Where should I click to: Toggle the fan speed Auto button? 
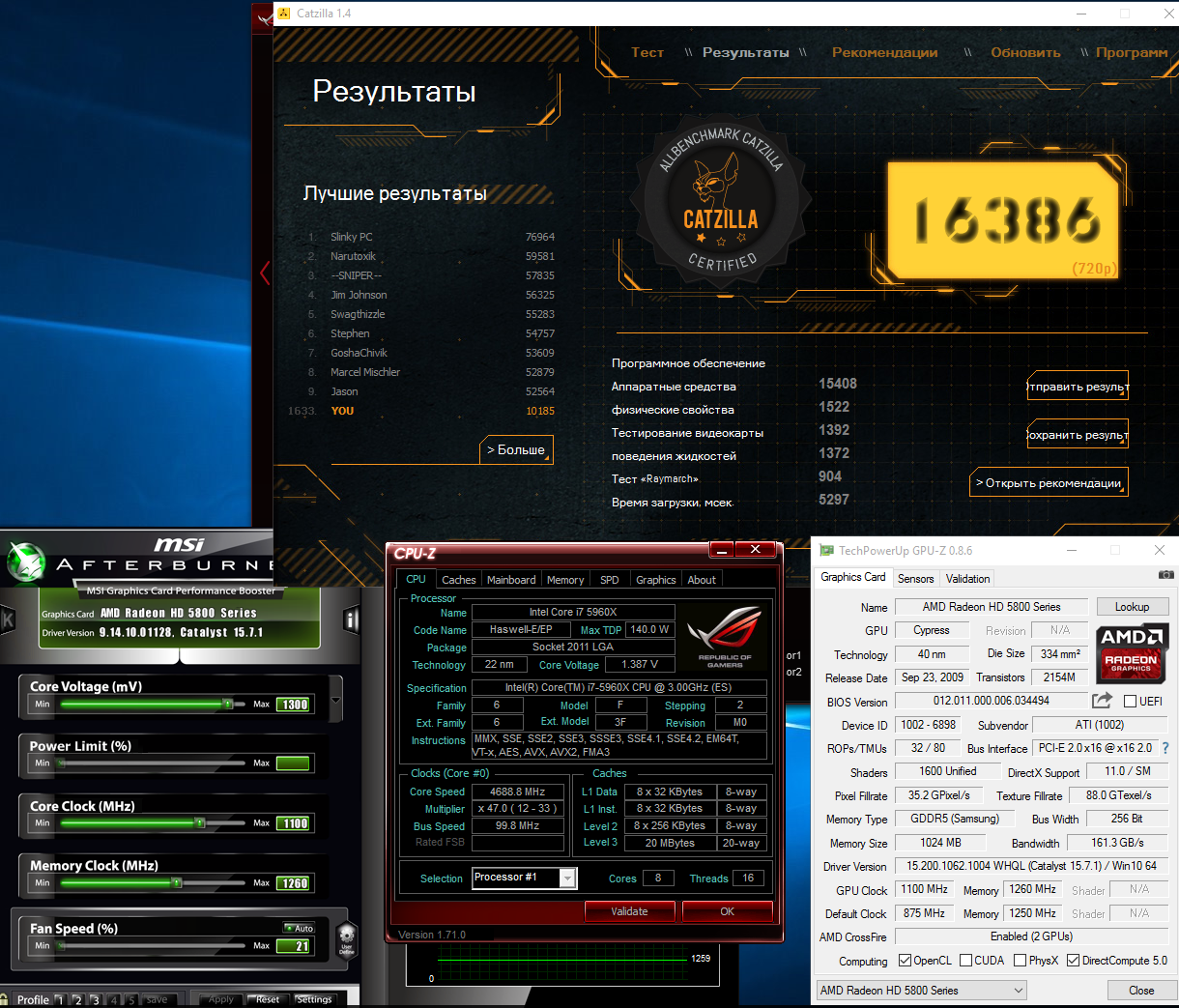click(300, 928)
